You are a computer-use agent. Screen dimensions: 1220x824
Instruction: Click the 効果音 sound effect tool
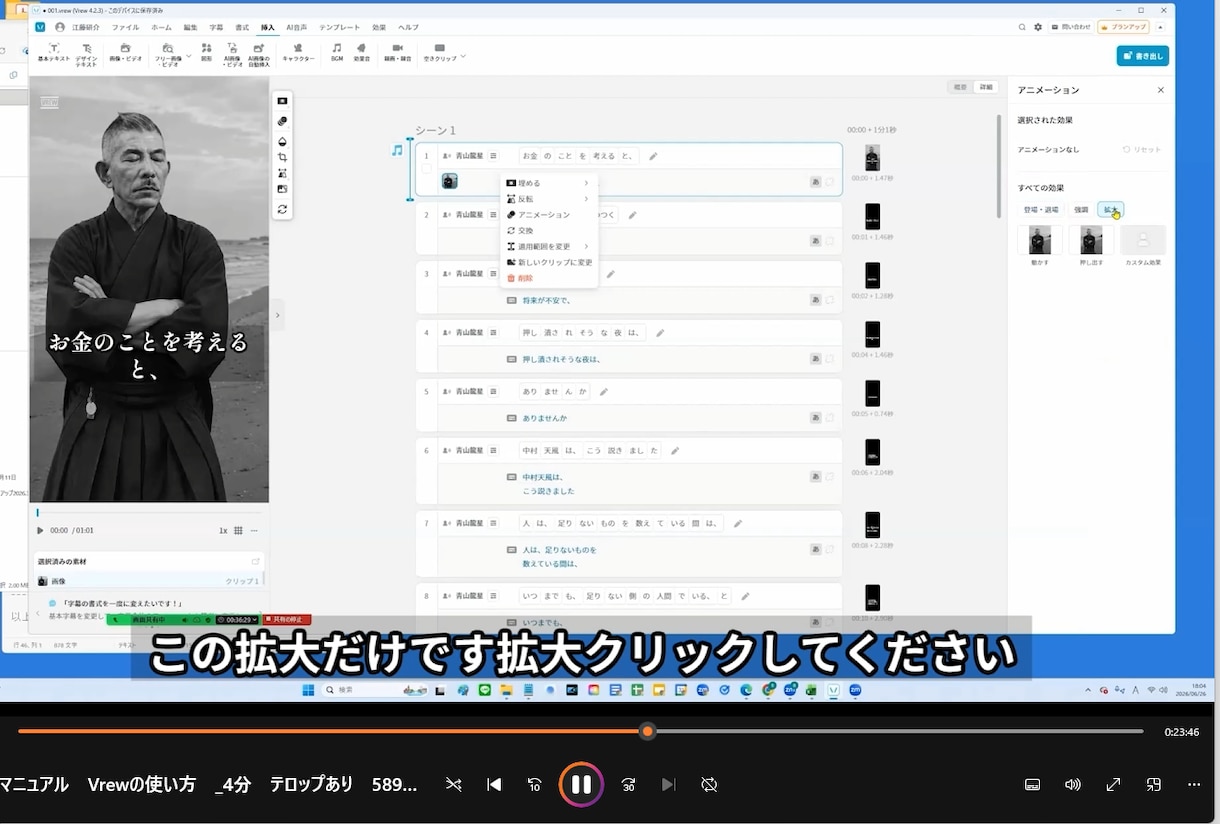(x=362, y=52)
